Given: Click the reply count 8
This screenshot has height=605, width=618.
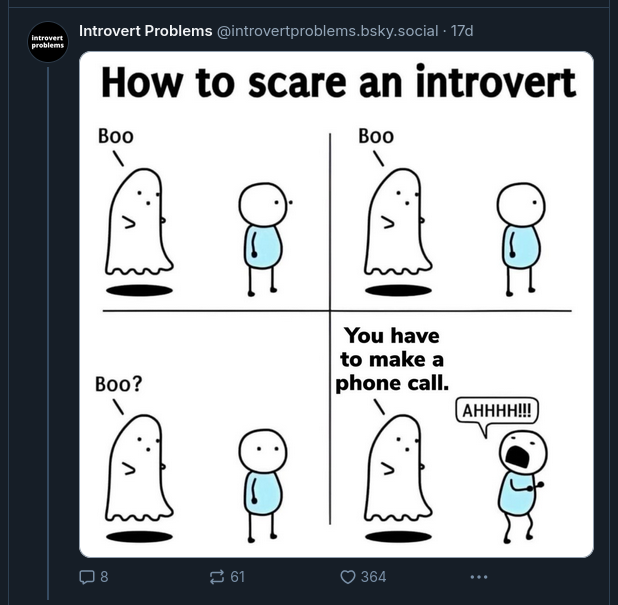Looking at the screenshot, I should (104, 577).
